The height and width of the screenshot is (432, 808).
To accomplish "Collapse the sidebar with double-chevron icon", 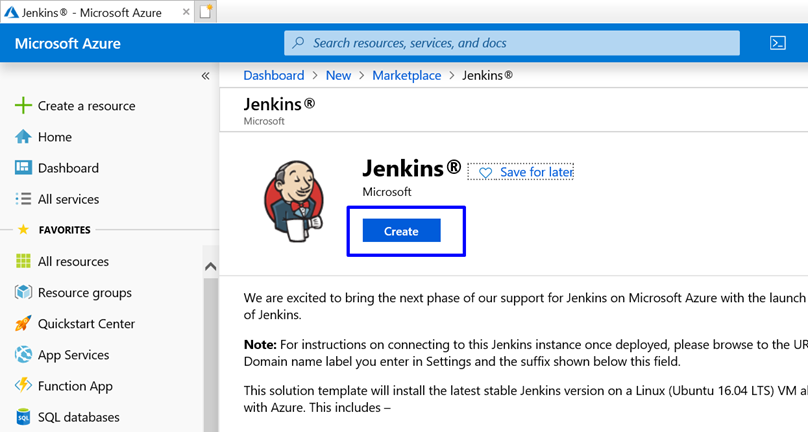I will pyautogui.click(x=205, y=76).
